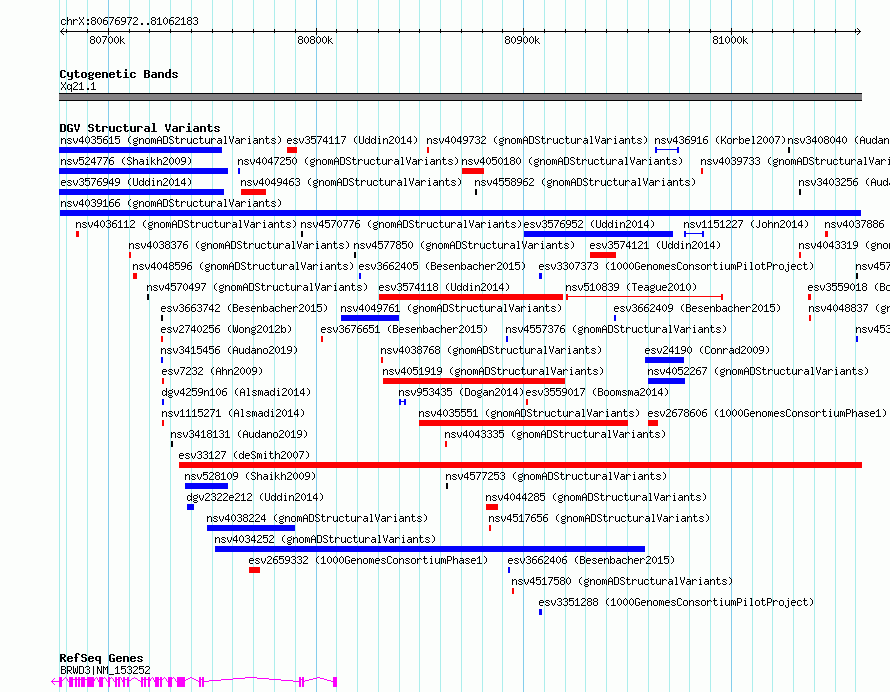This screenshot has width=890, height=692.
Task: Open the nsv4039166 variant label
Action: (171, 203)
